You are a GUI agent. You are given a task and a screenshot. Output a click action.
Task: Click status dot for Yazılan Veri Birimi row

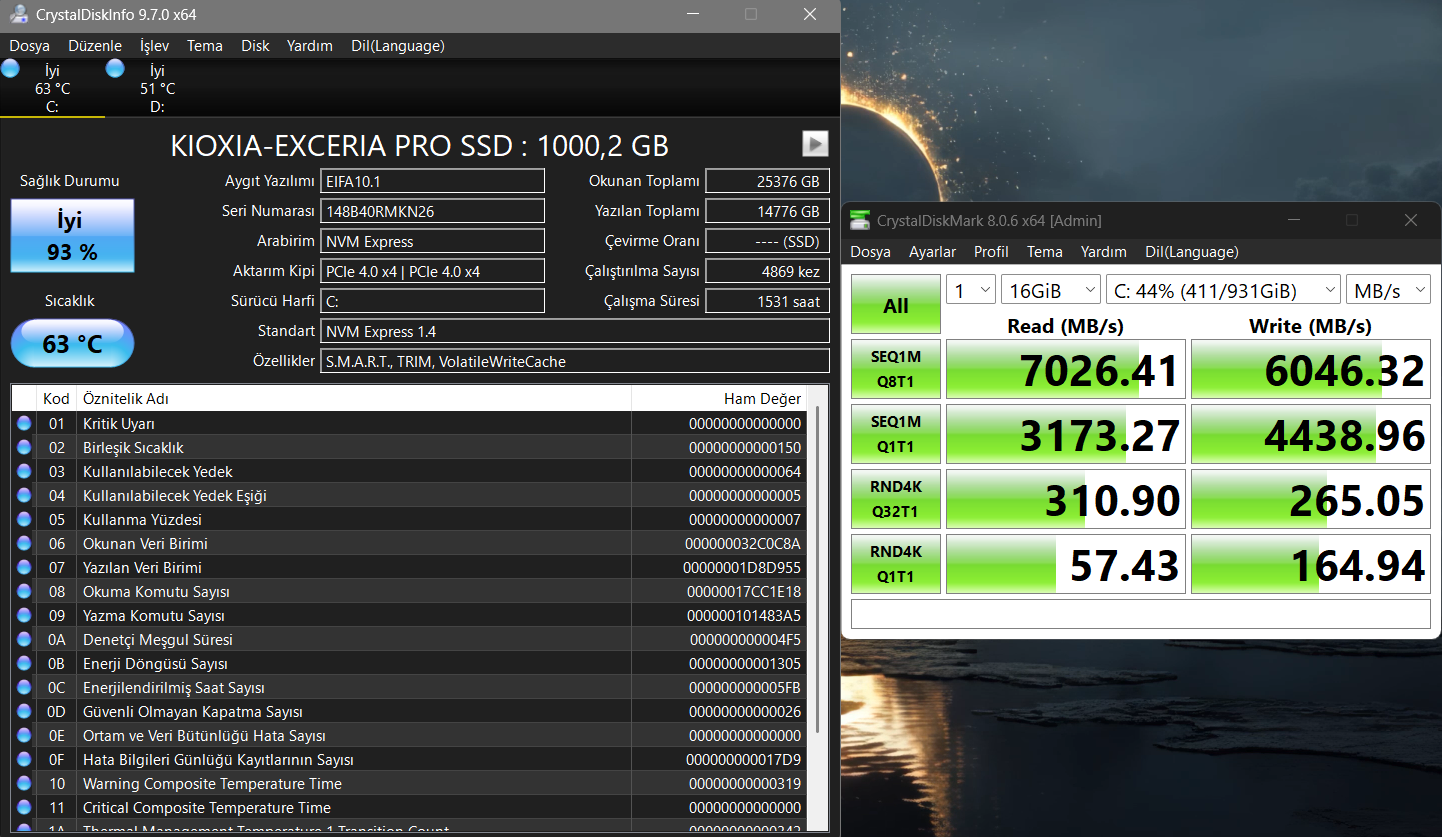point(24,568)
